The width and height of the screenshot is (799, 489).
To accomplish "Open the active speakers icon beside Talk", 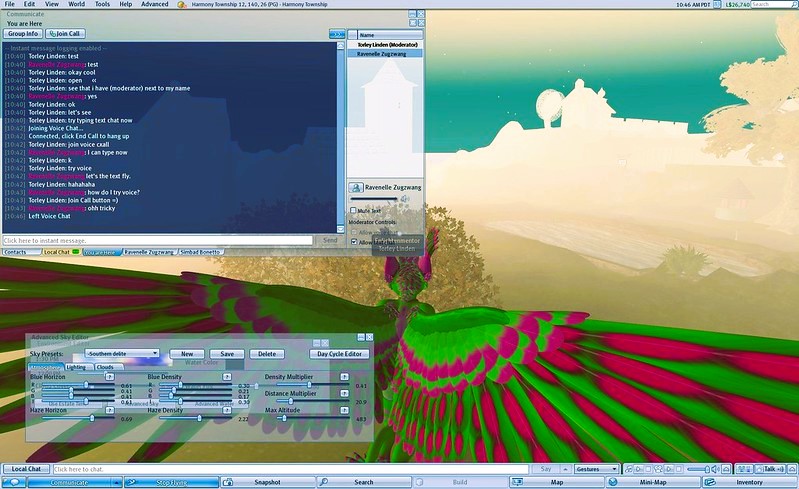I will pyautogui.click(x=745, y=469).
